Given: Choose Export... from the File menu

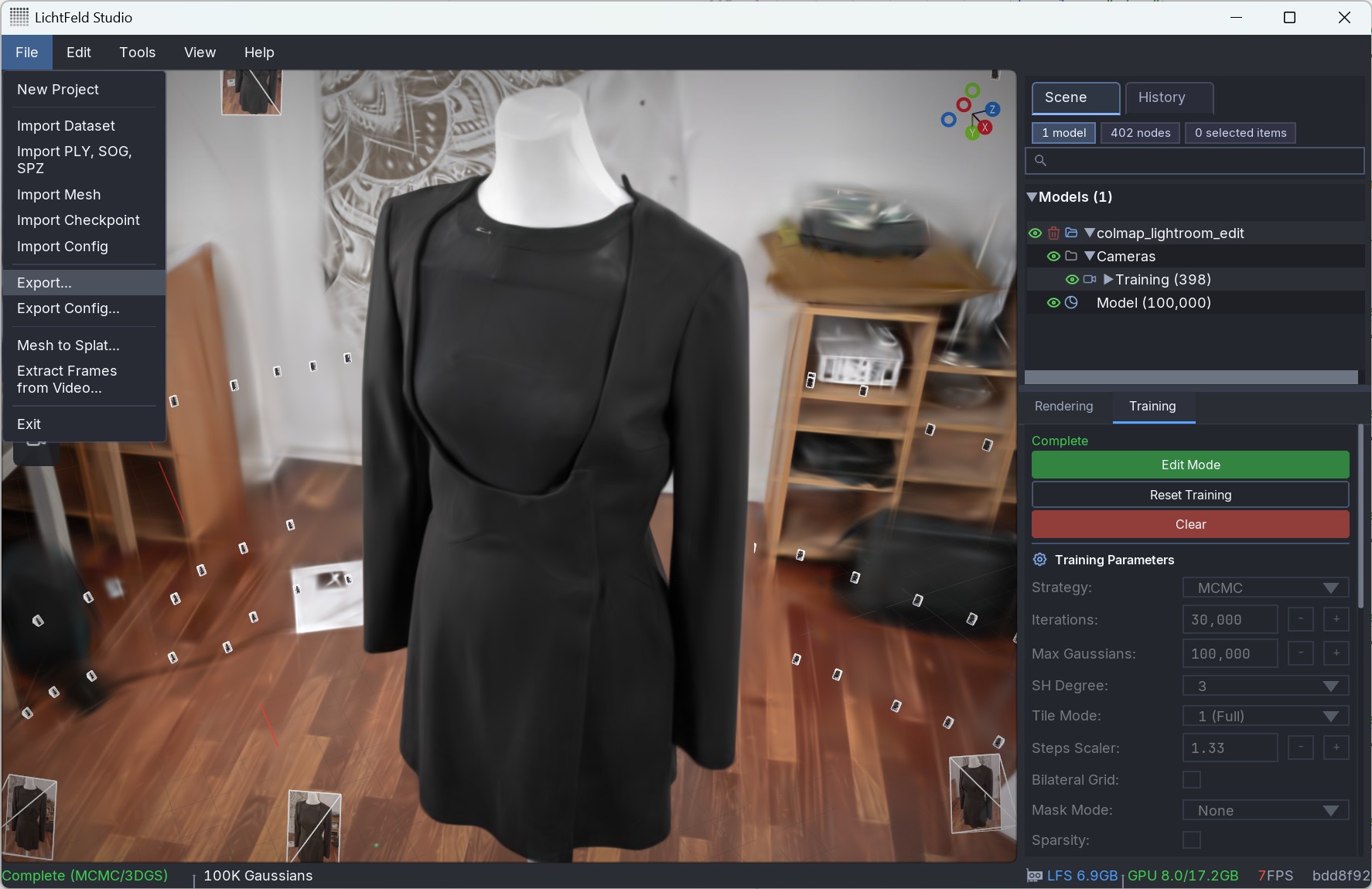Looking at the screenshot, I should [x=45, y=282].
